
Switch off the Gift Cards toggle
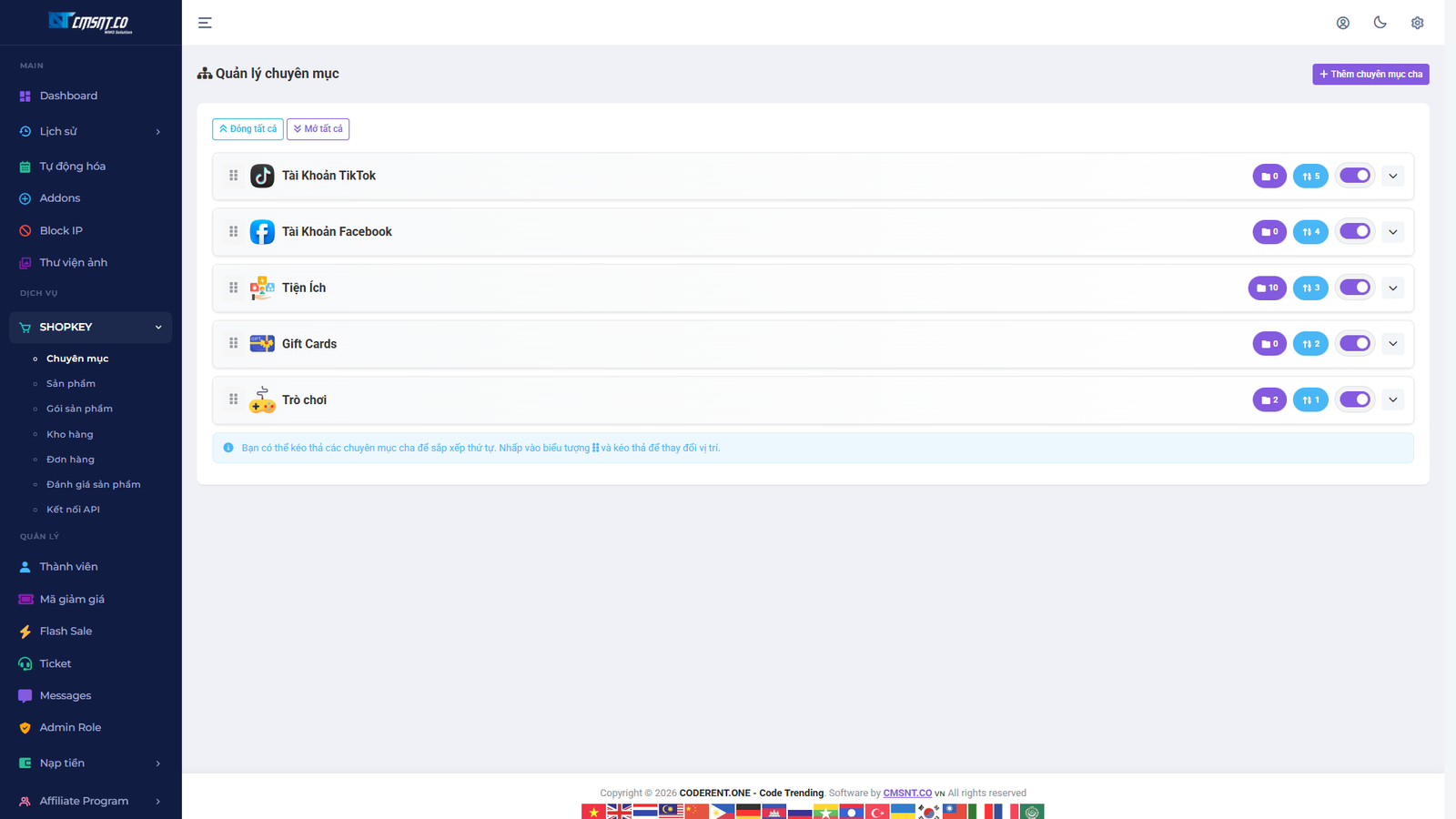pyautogui.click(x=1354, y=344)
